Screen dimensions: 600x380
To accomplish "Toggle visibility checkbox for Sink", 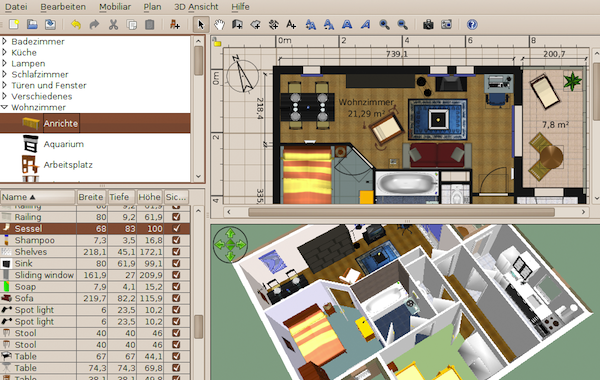I will click(x=176, y=263).
